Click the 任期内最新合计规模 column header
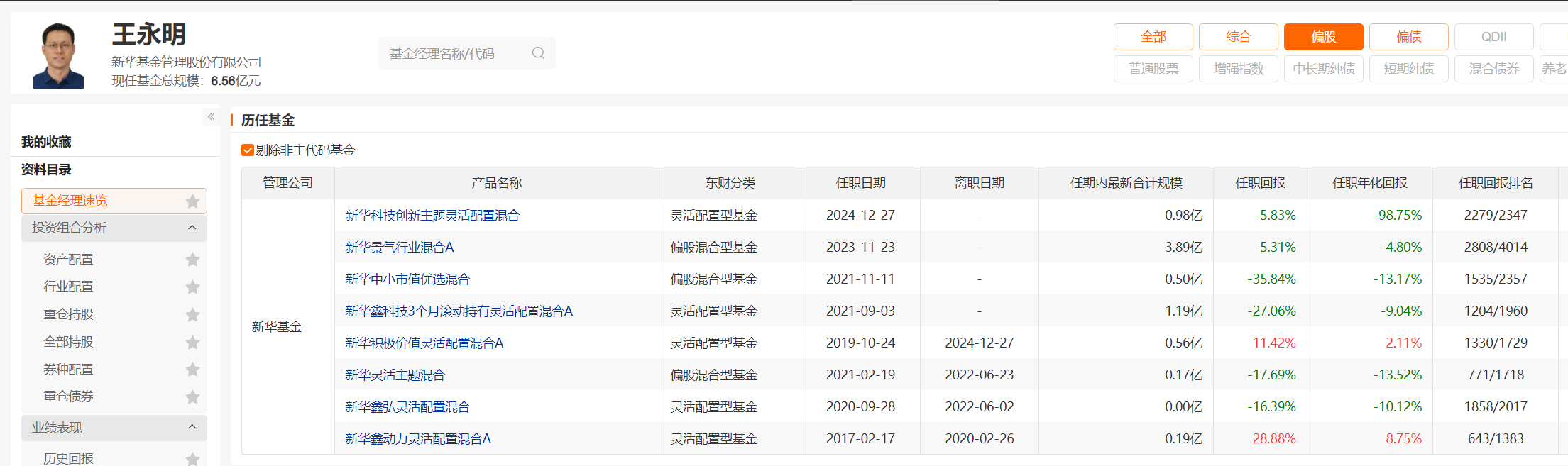The image size is (1568, 466). coord(1126,183)
